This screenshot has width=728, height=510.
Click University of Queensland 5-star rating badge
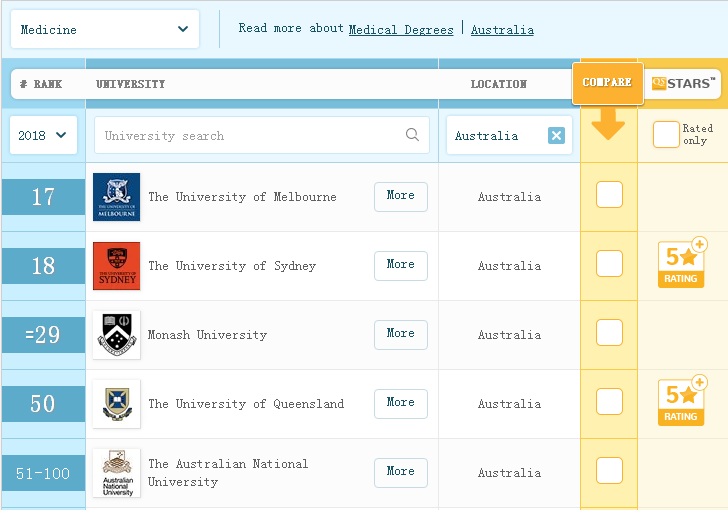(x=681, y=401)
